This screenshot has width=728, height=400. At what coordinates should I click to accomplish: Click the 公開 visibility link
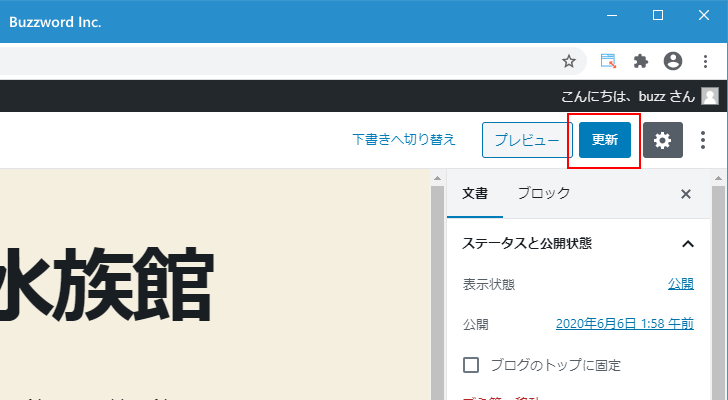pos(681,284)
